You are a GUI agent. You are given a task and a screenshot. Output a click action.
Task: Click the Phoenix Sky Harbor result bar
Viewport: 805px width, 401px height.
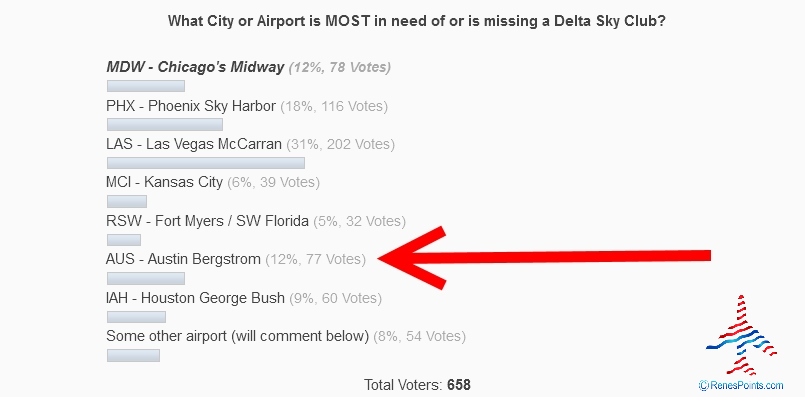tap(165, 125)
